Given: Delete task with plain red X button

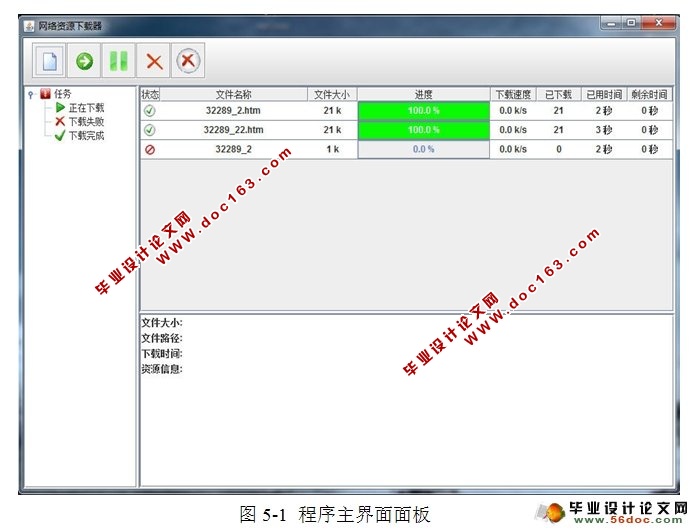Looking at the screenshot, I should [x=154, y=61].
